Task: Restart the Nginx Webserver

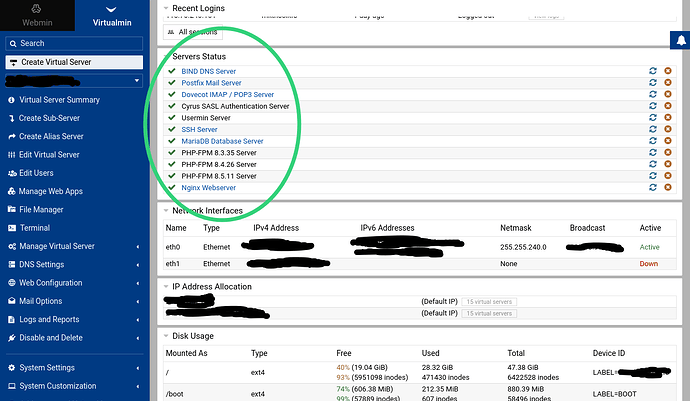Action: coord(653,188)
